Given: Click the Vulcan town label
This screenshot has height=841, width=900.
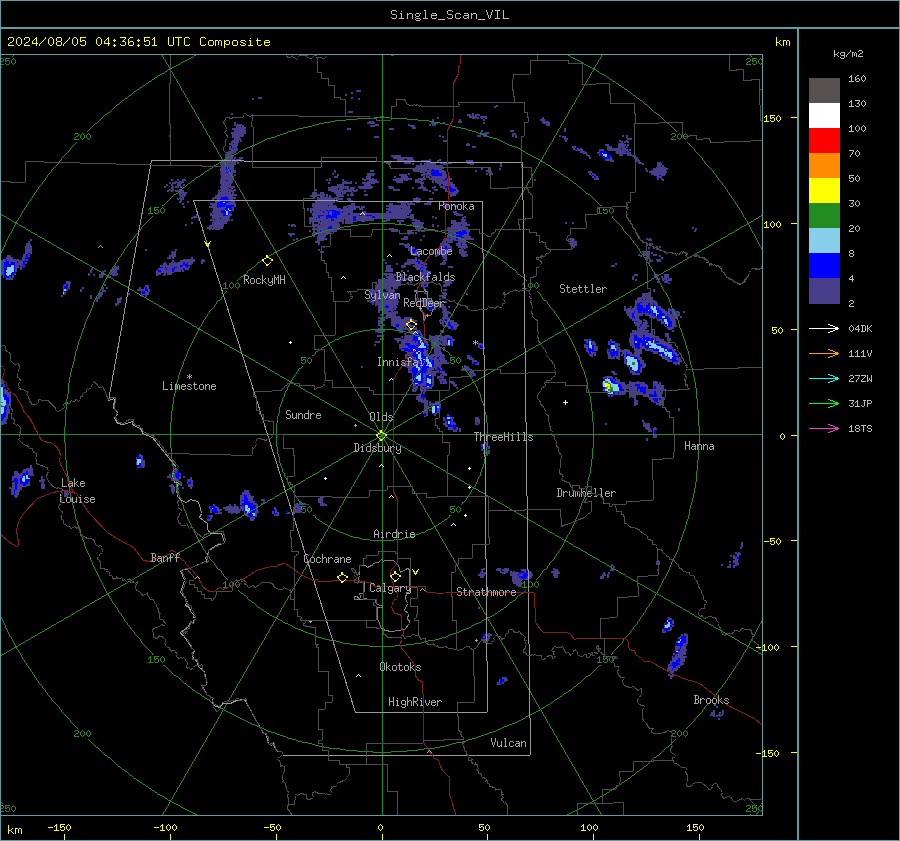Looking at the screenshot, I should pyautogui.click(x=508, y=743).
